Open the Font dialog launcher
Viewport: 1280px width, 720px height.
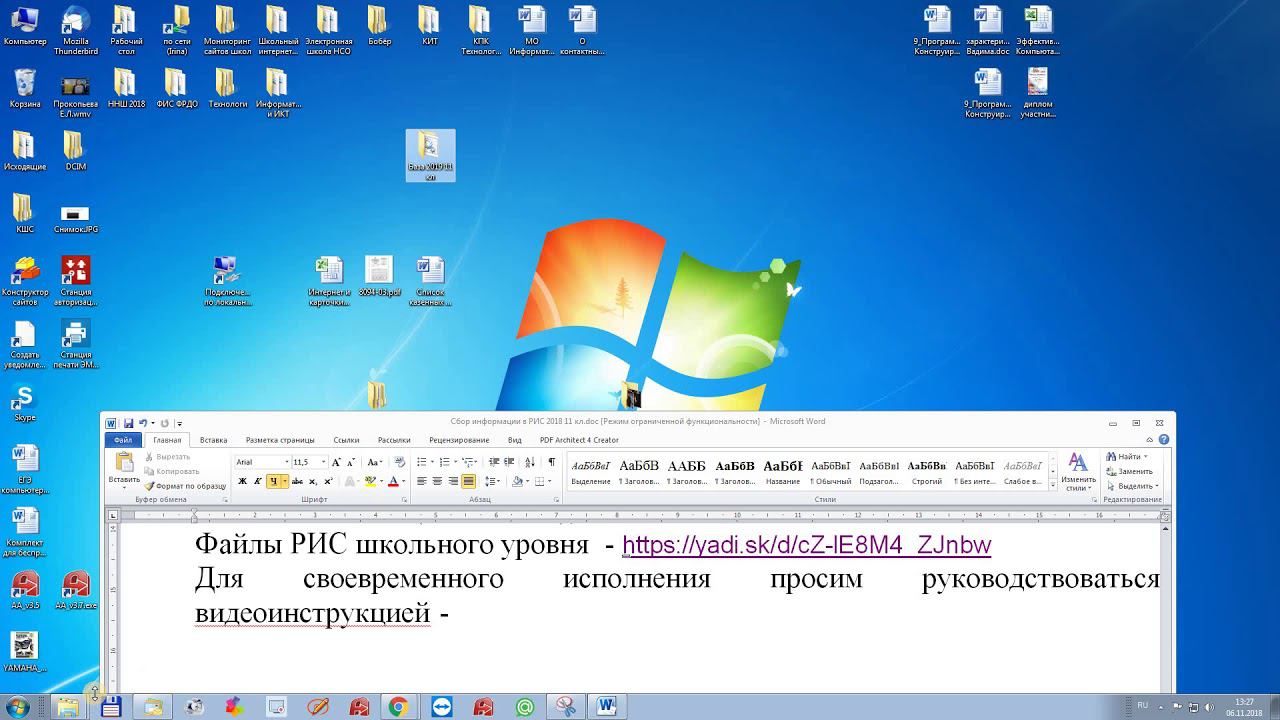coord(403,499)
